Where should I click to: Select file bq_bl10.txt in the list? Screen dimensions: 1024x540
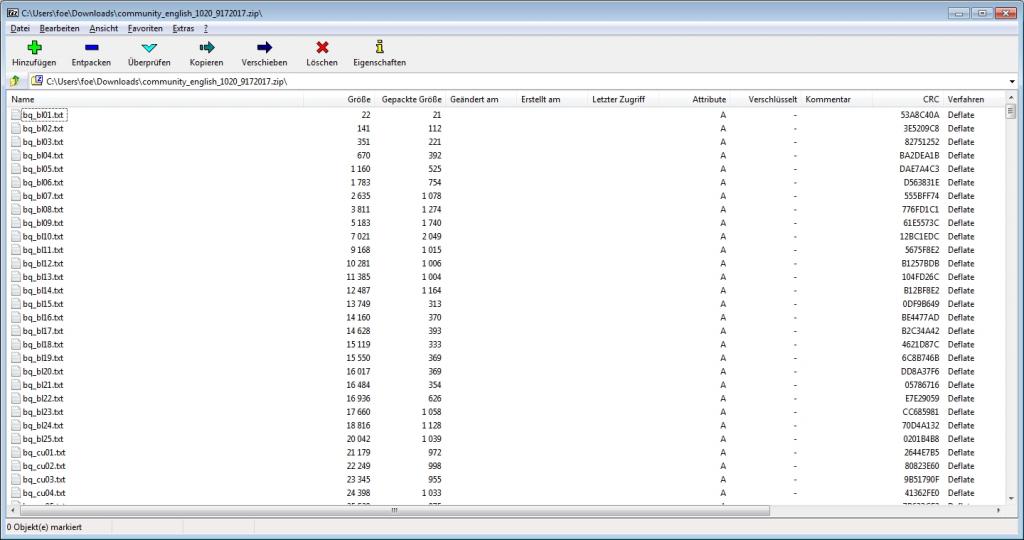click(x=43, y=237)
